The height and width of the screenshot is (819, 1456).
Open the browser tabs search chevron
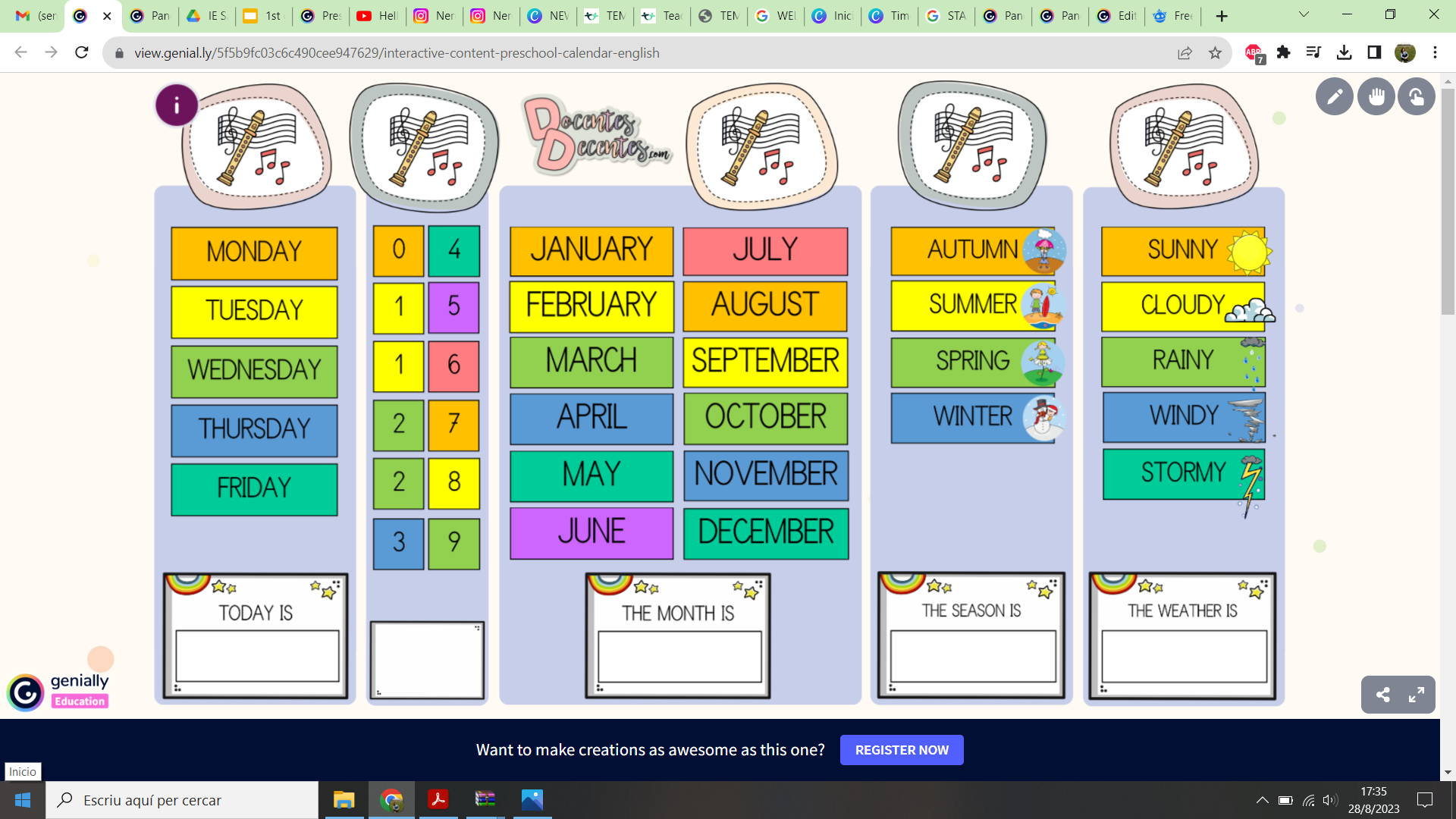(1303, 14)
